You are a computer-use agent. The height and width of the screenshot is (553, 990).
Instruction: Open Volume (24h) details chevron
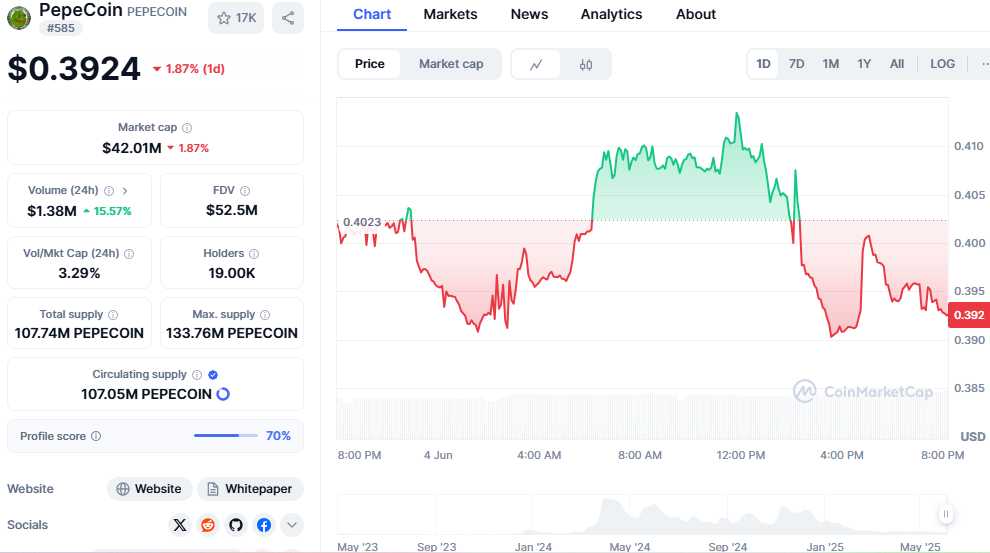coord(125,191)
